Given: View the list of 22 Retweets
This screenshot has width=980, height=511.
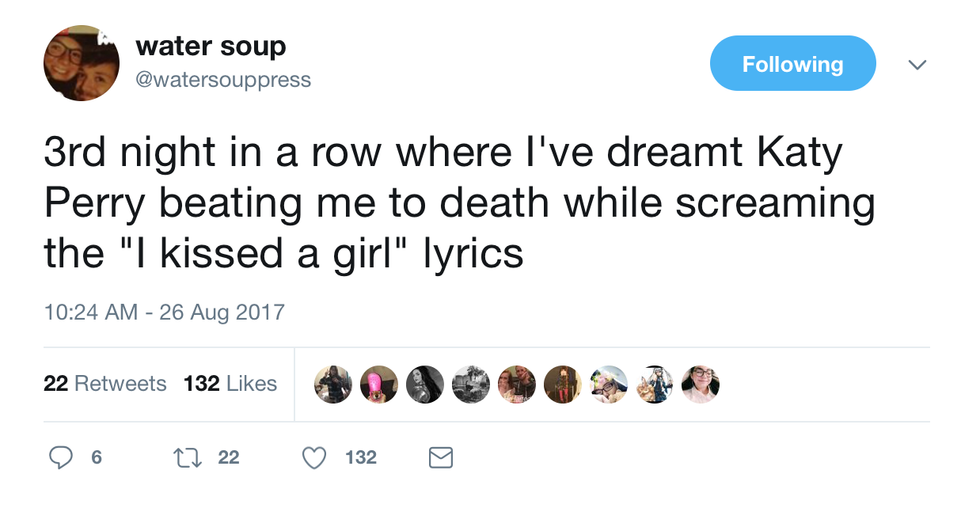Looking at the screenshot, I should [x=105, y=384].
